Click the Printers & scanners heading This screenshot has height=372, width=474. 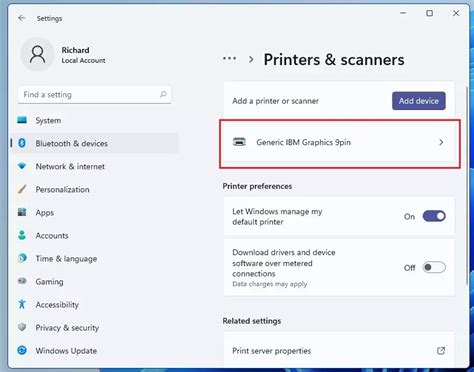pos(334,60)
